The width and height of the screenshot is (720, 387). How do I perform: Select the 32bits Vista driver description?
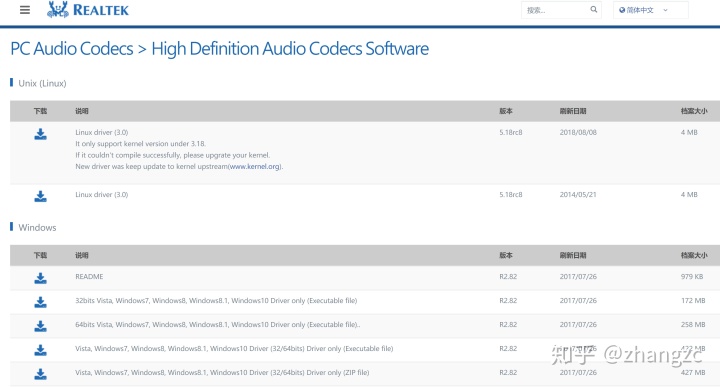(x=216, y=301)
